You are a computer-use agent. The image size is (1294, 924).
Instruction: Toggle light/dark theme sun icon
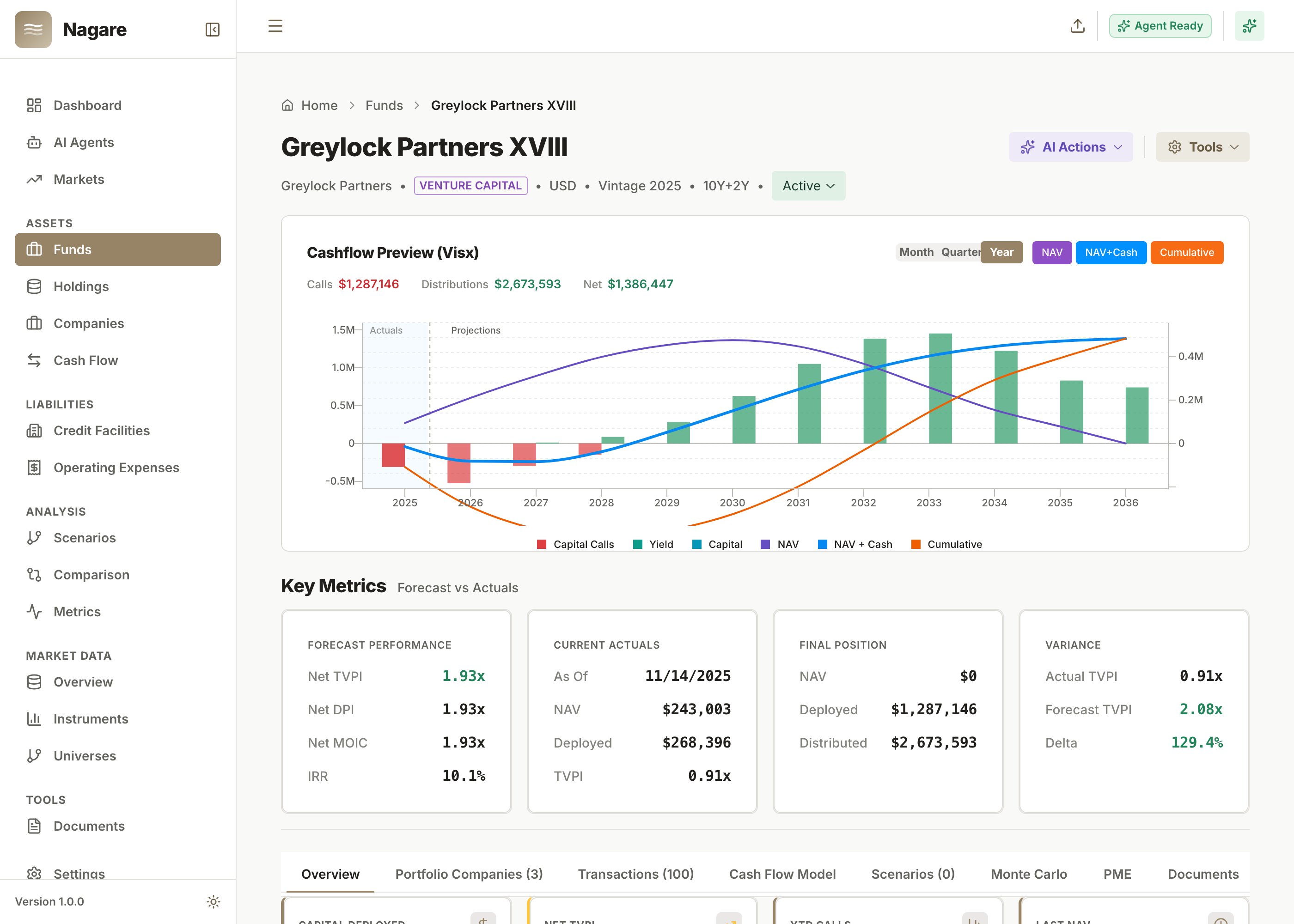[x=214, y=902]
